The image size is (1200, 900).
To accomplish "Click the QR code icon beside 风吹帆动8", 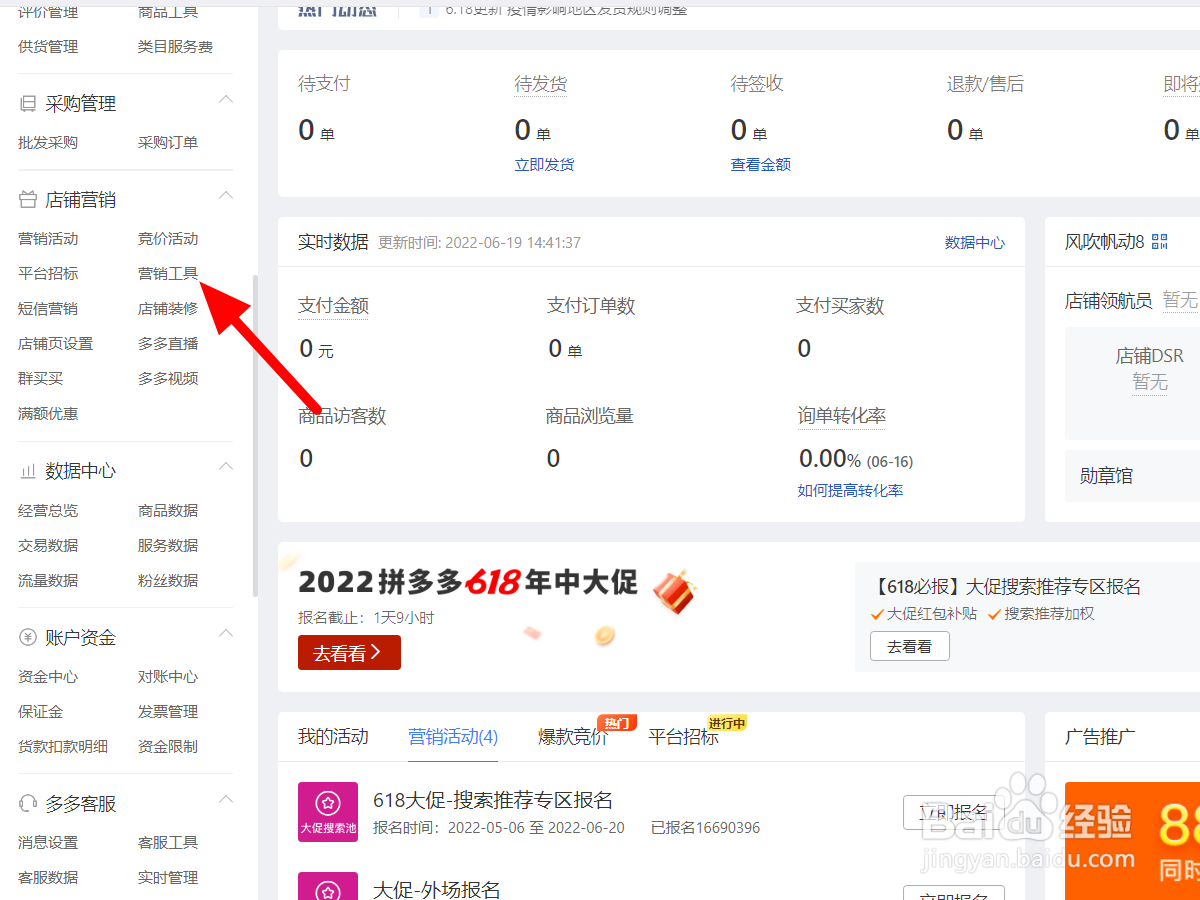I will click(x=1160, y=241).
